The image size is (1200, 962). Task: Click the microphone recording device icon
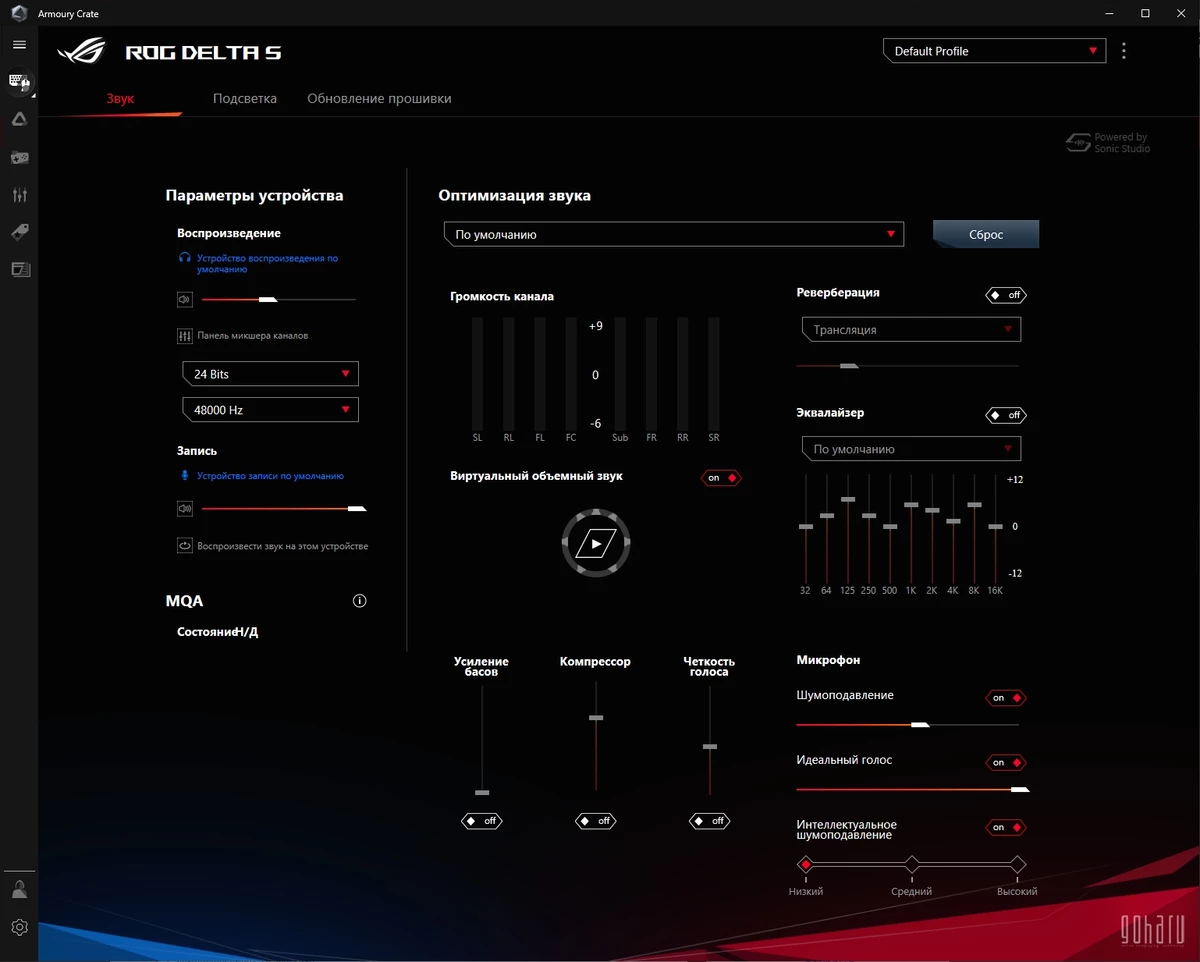(x=184, y=476)
